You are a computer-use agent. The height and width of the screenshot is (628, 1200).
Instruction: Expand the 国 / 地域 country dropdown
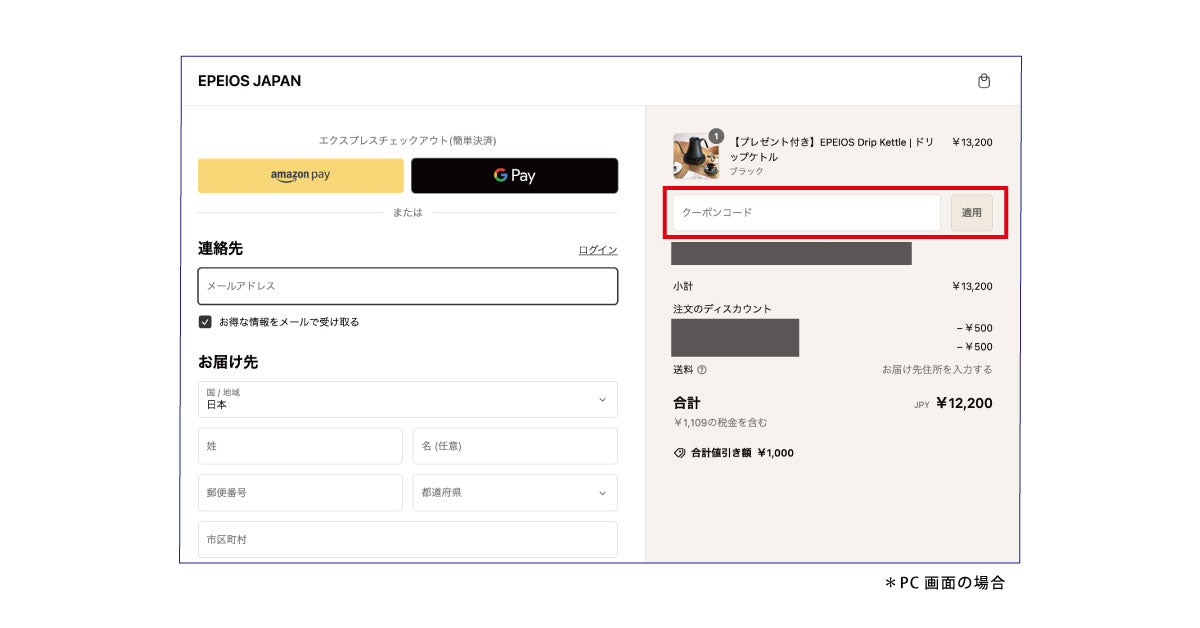coord(408,399)
